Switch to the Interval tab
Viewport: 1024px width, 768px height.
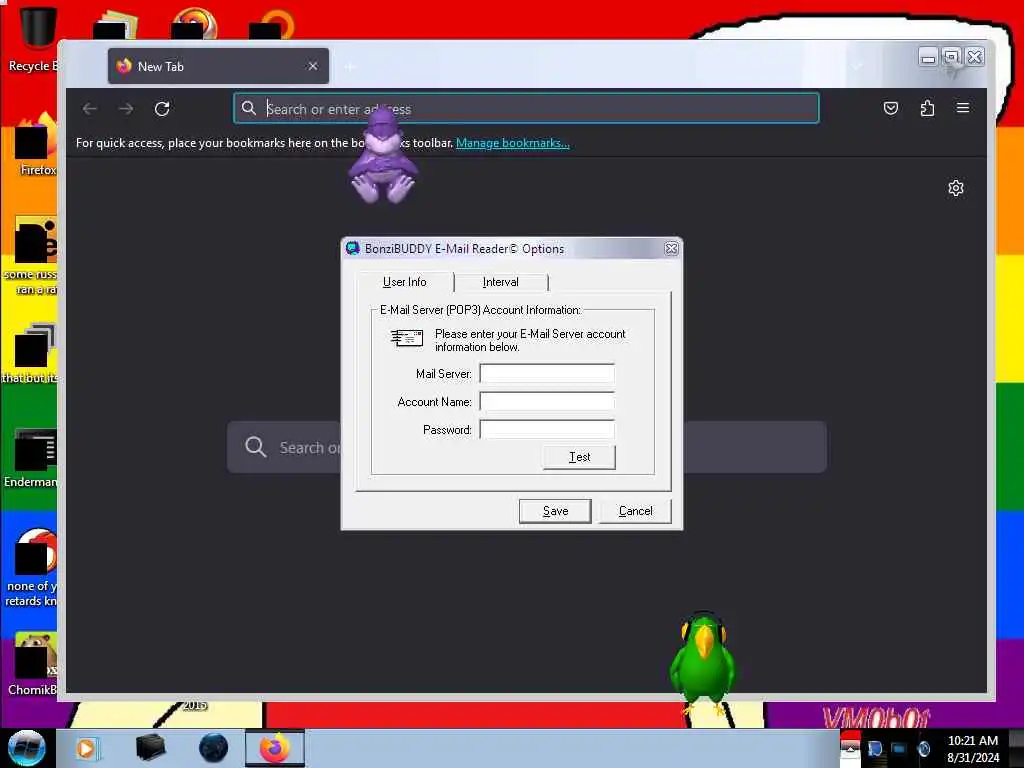coord(500,281)
